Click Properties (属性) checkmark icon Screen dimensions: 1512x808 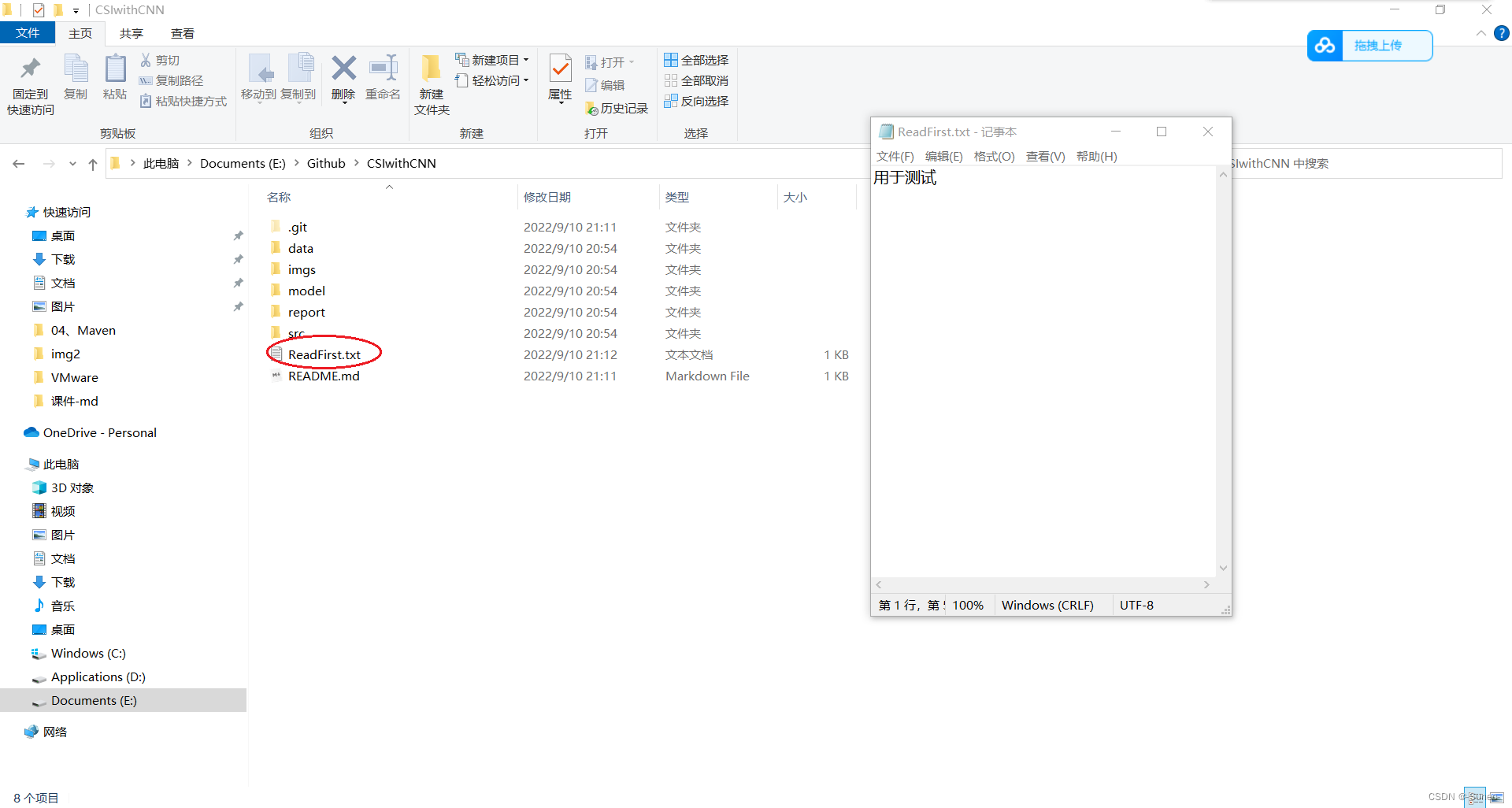pos(560,69)
